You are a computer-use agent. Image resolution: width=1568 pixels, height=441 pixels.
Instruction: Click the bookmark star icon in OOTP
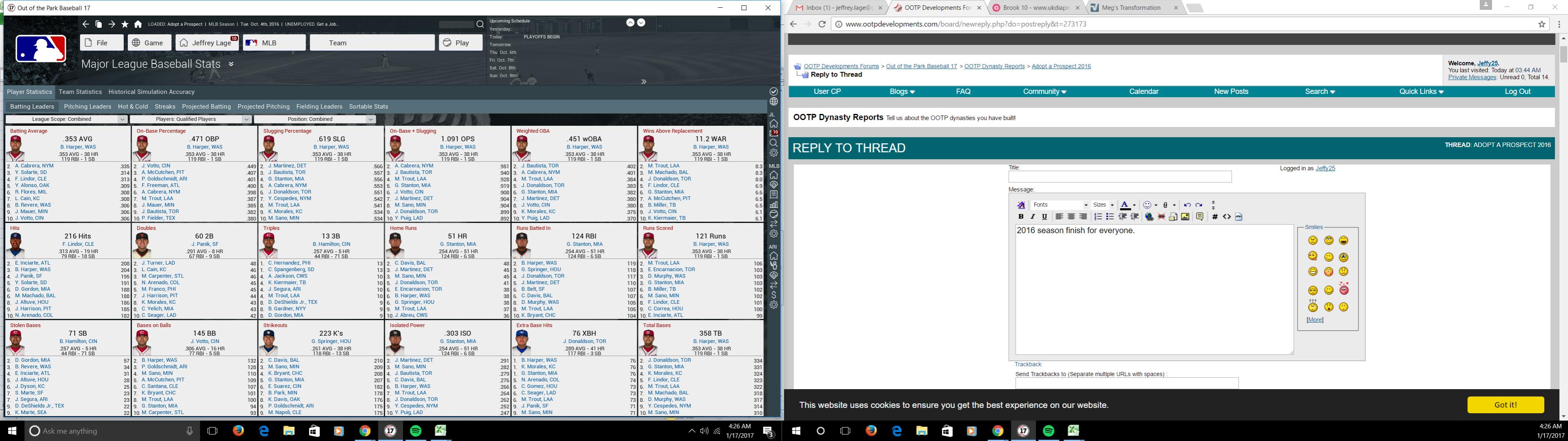[125, 24]
